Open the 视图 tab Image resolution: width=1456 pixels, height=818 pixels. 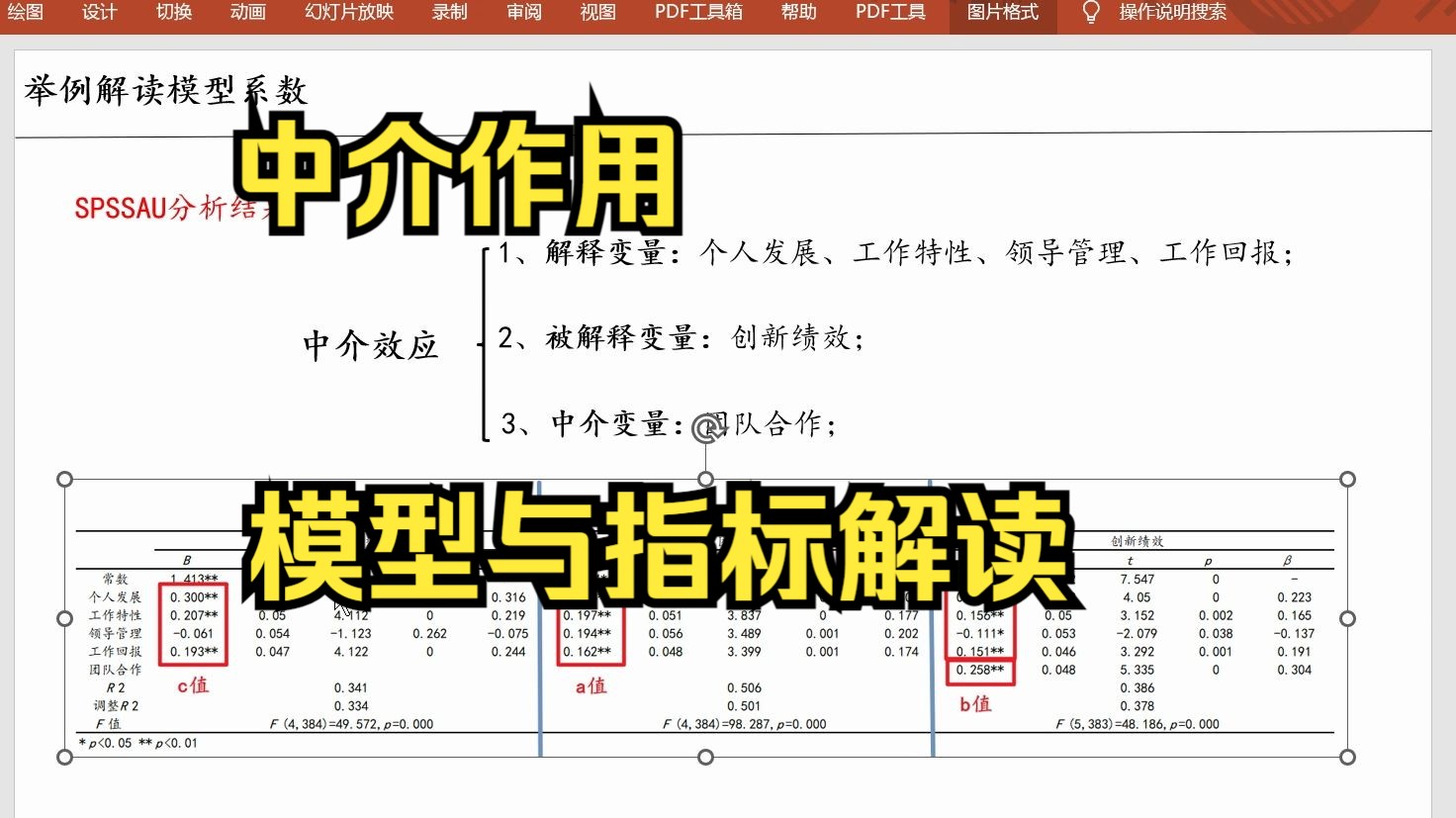tap(597, 12)
